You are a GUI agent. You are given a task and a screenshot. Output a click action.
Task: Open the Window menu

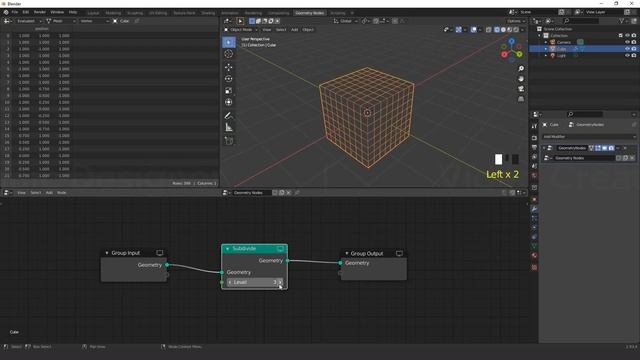coord(57,12)
